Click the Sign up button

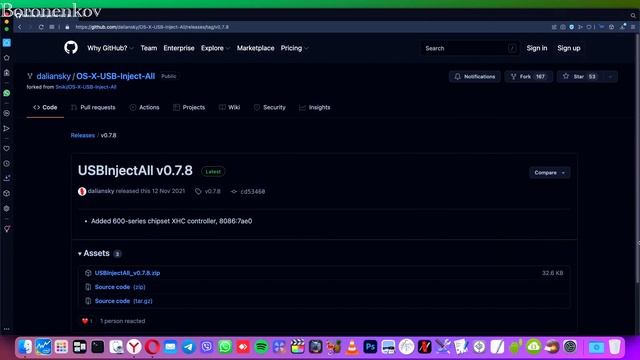click(569, 48)
